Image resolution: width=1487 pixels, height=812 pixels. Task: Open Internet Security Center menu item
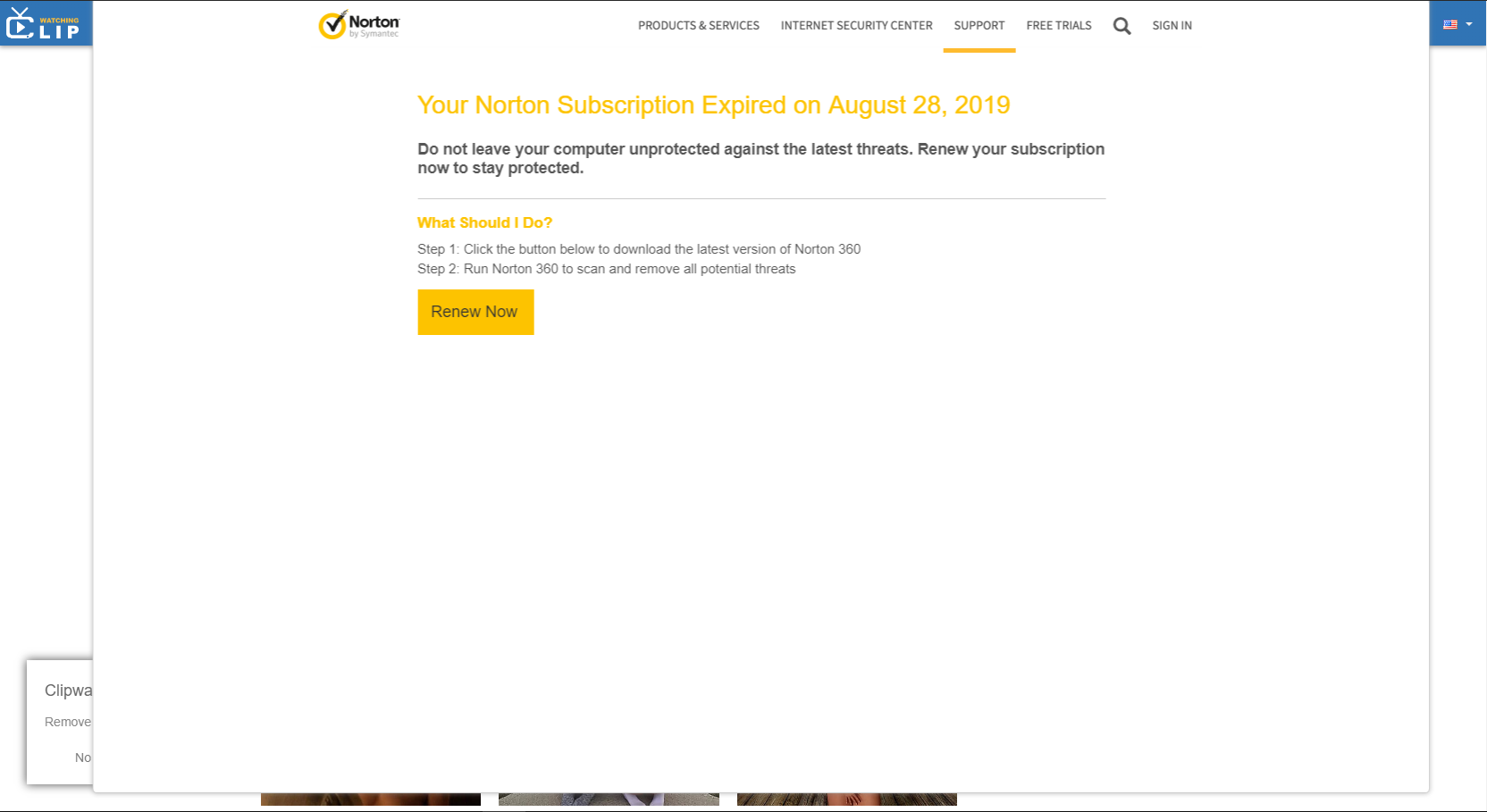pyautogui.click(x=856, y=26)
